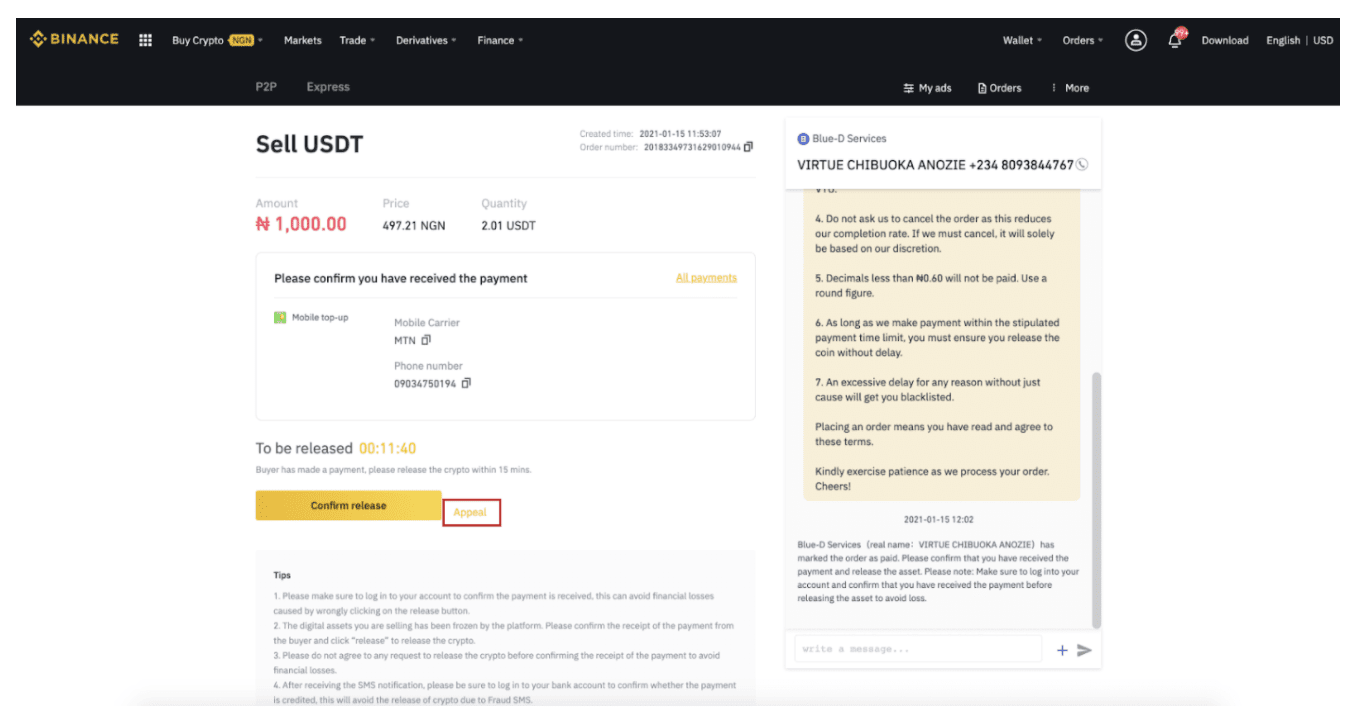
Task: Open P2P Orders in sub-navigation
Action: [x=999, y=88]
